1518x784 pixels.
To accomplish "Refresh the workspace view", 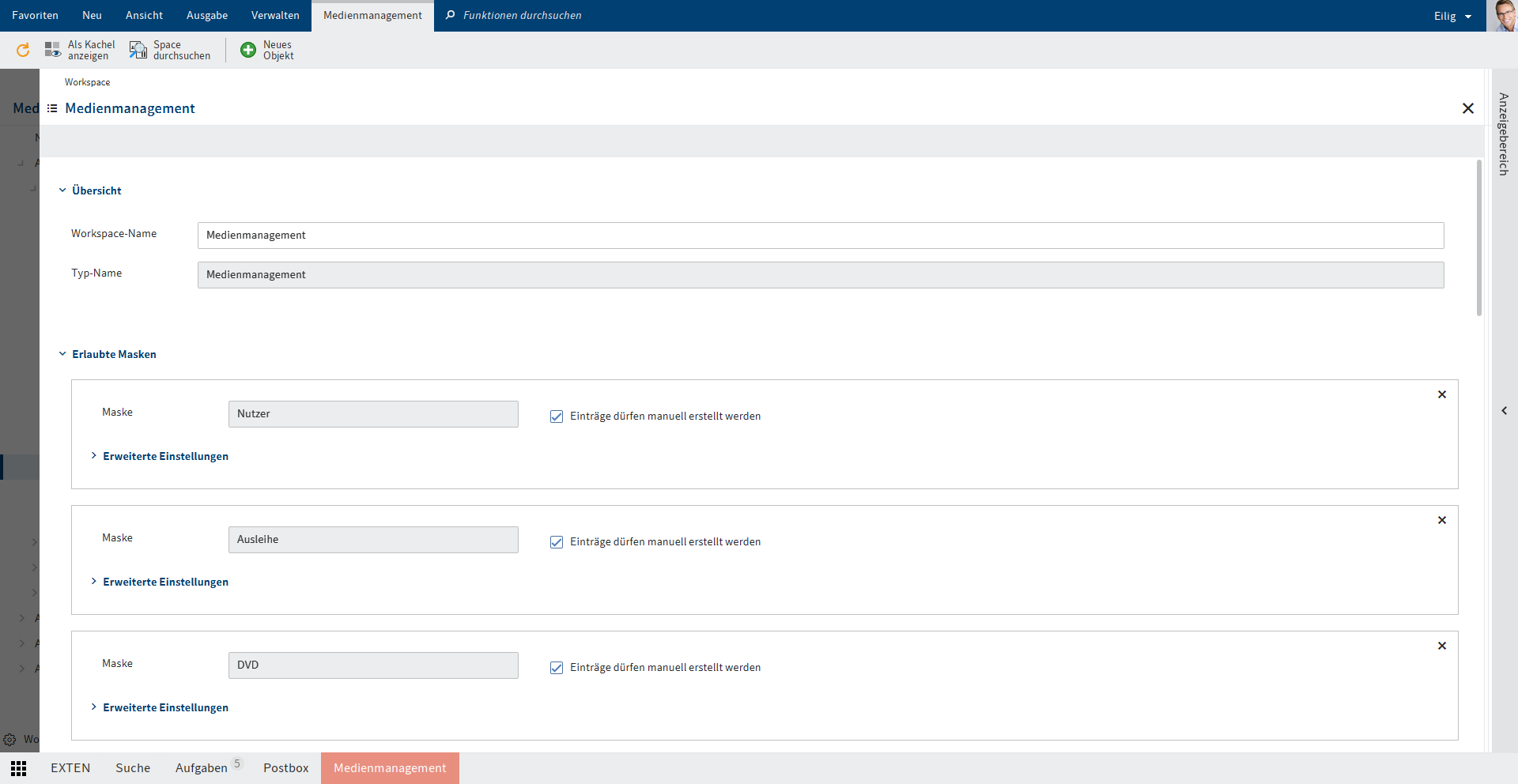I will tap(23, 50).
